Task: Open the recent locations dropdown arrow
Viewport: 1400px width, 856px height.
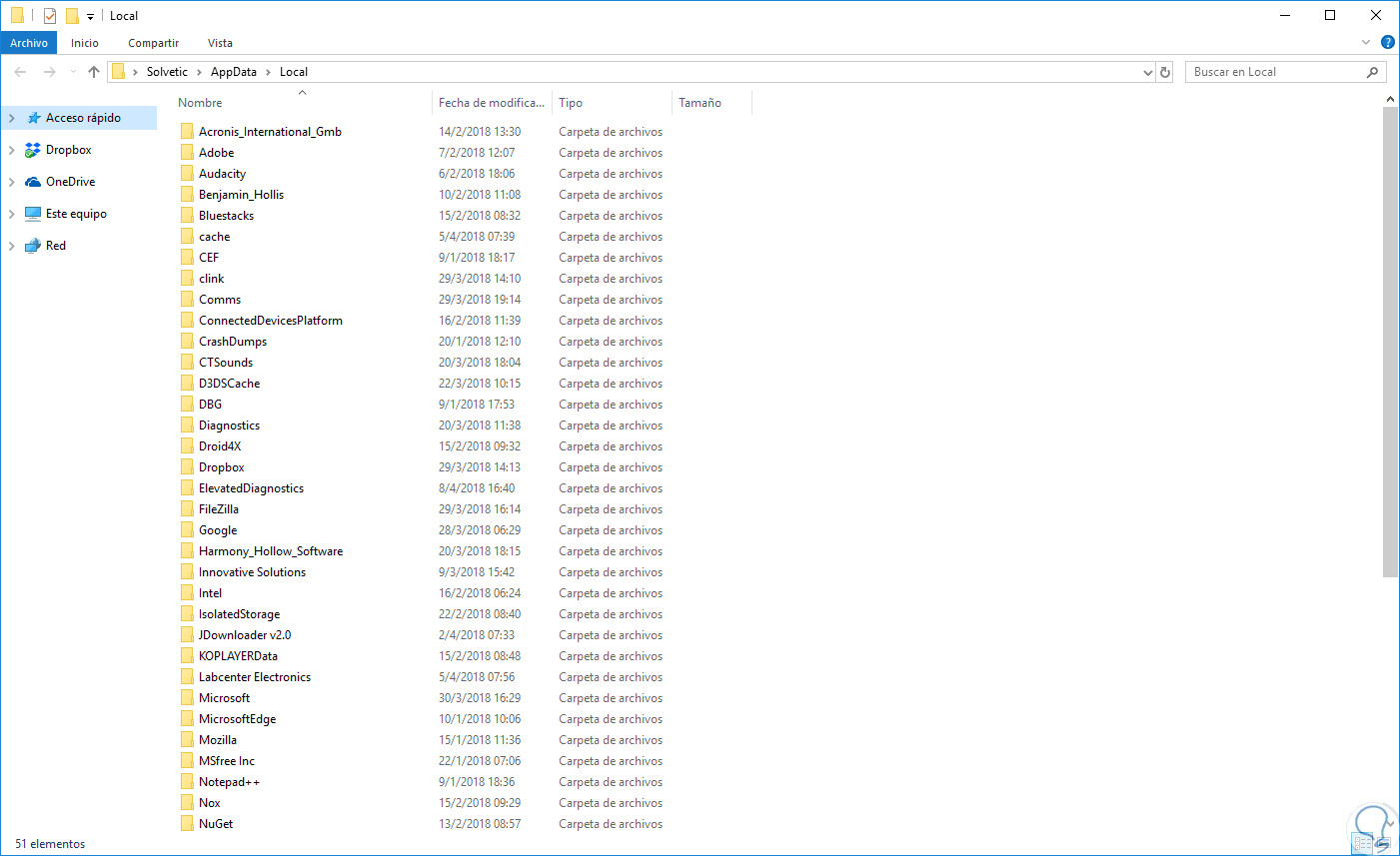Action: coord(73,72)
